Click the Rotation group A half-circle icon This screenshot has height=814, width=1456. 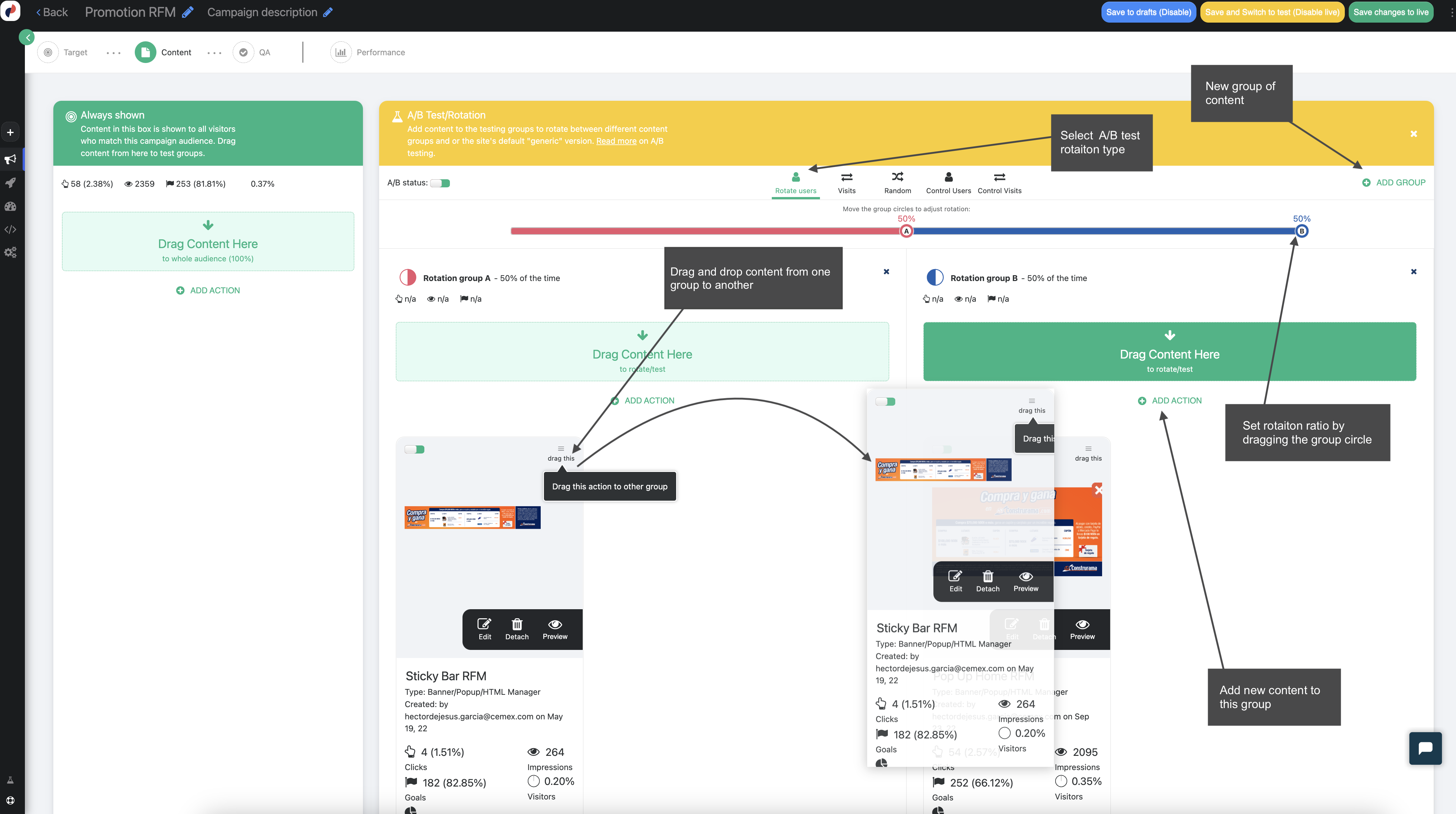pyautogui.click(x=408, y=277)
